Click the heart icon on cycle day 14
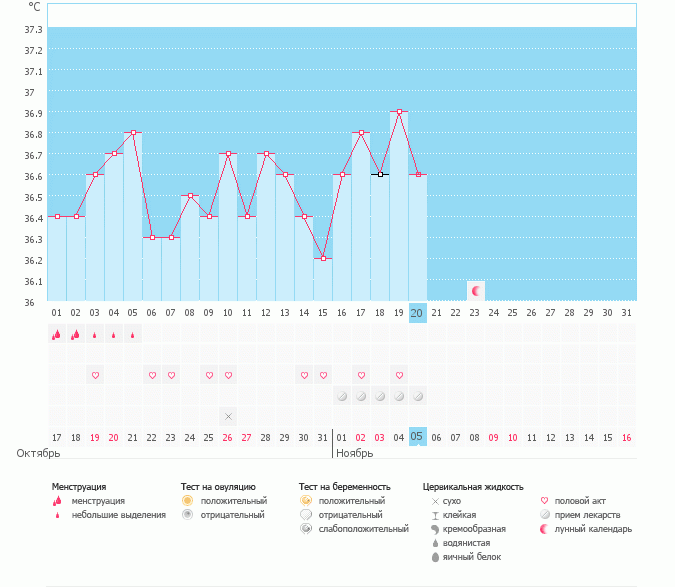The width and height of the screenshot is (675, 587). point(304,376)
